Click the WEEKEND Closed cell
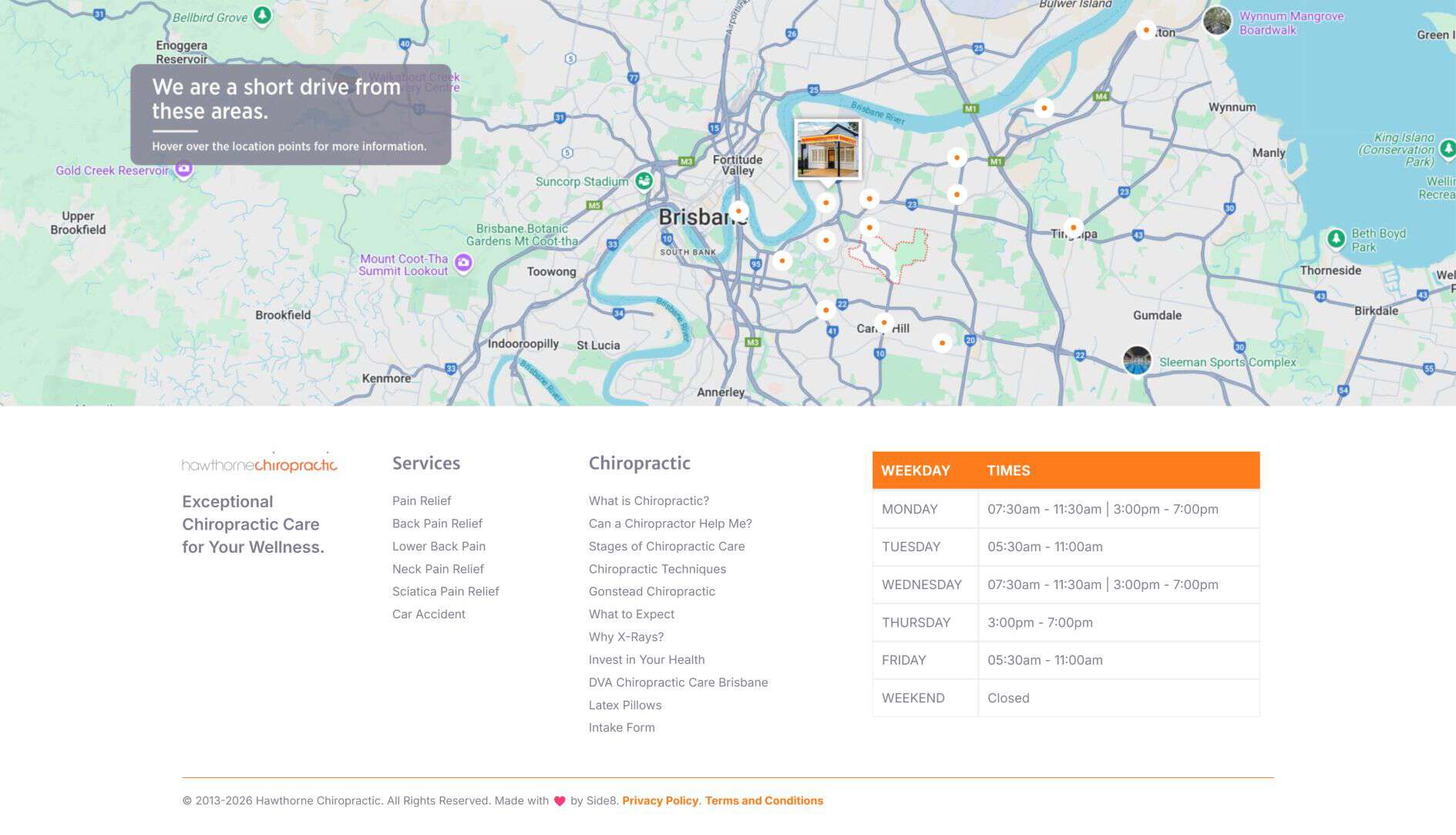The height and width of the screenshot is (835, 1456). click(1119, 698)
